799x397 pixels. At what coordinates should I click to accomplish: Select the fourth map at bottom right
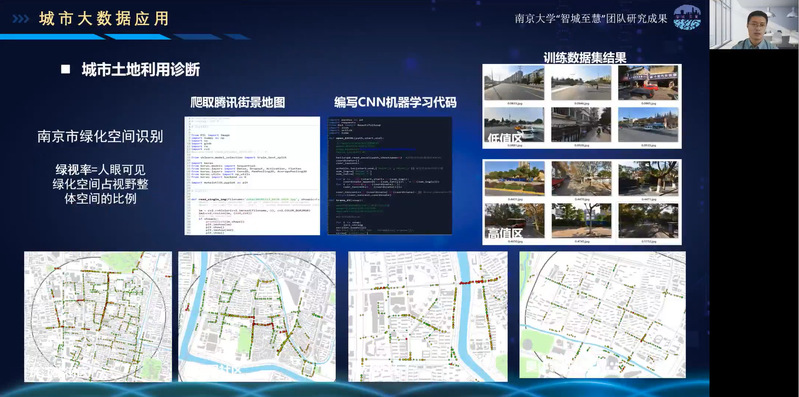pyautogui.click(x=603, y=315)
